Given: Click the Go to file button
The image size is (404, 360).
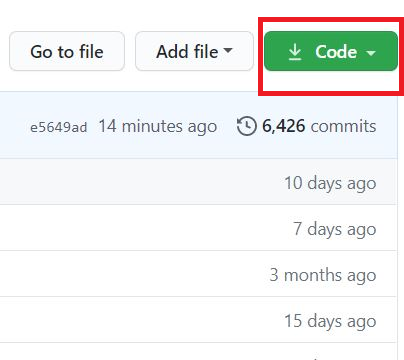Looking at the screenshot, I should pos(67,51).
